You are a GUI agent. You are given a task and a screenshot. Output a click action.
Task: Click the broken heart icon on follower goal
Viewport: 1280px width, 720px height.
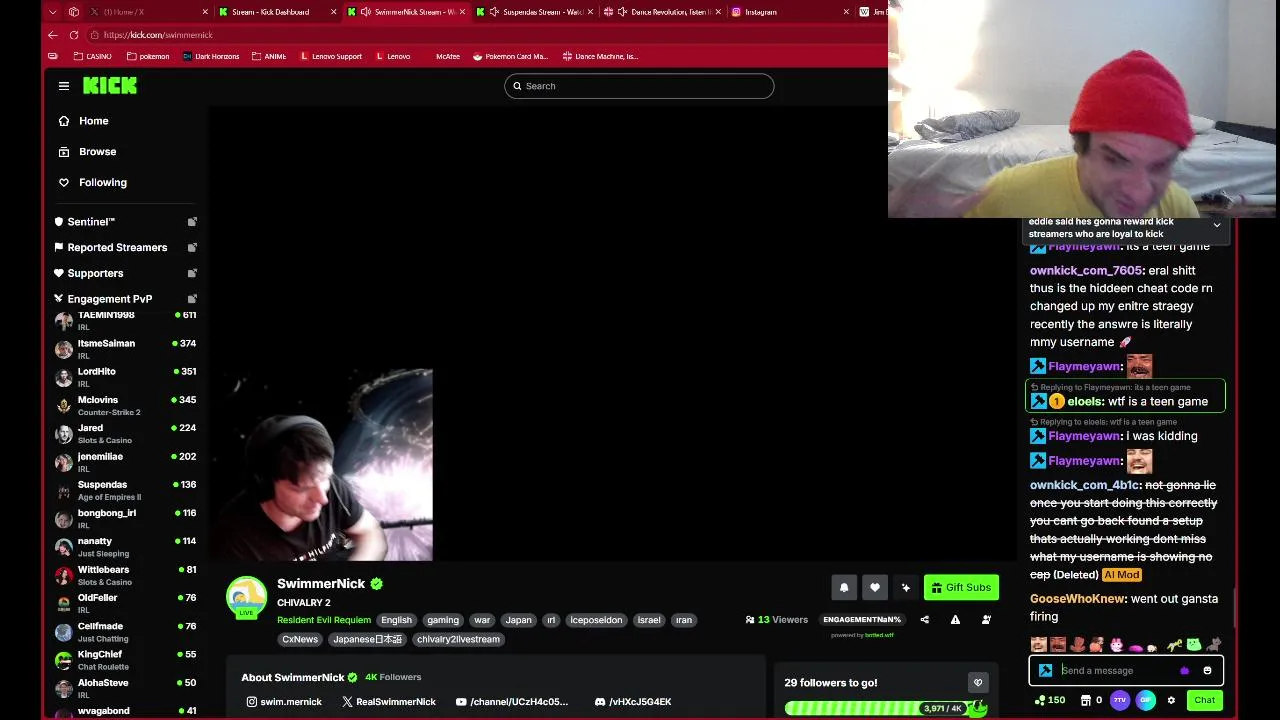tap(978, 683)
